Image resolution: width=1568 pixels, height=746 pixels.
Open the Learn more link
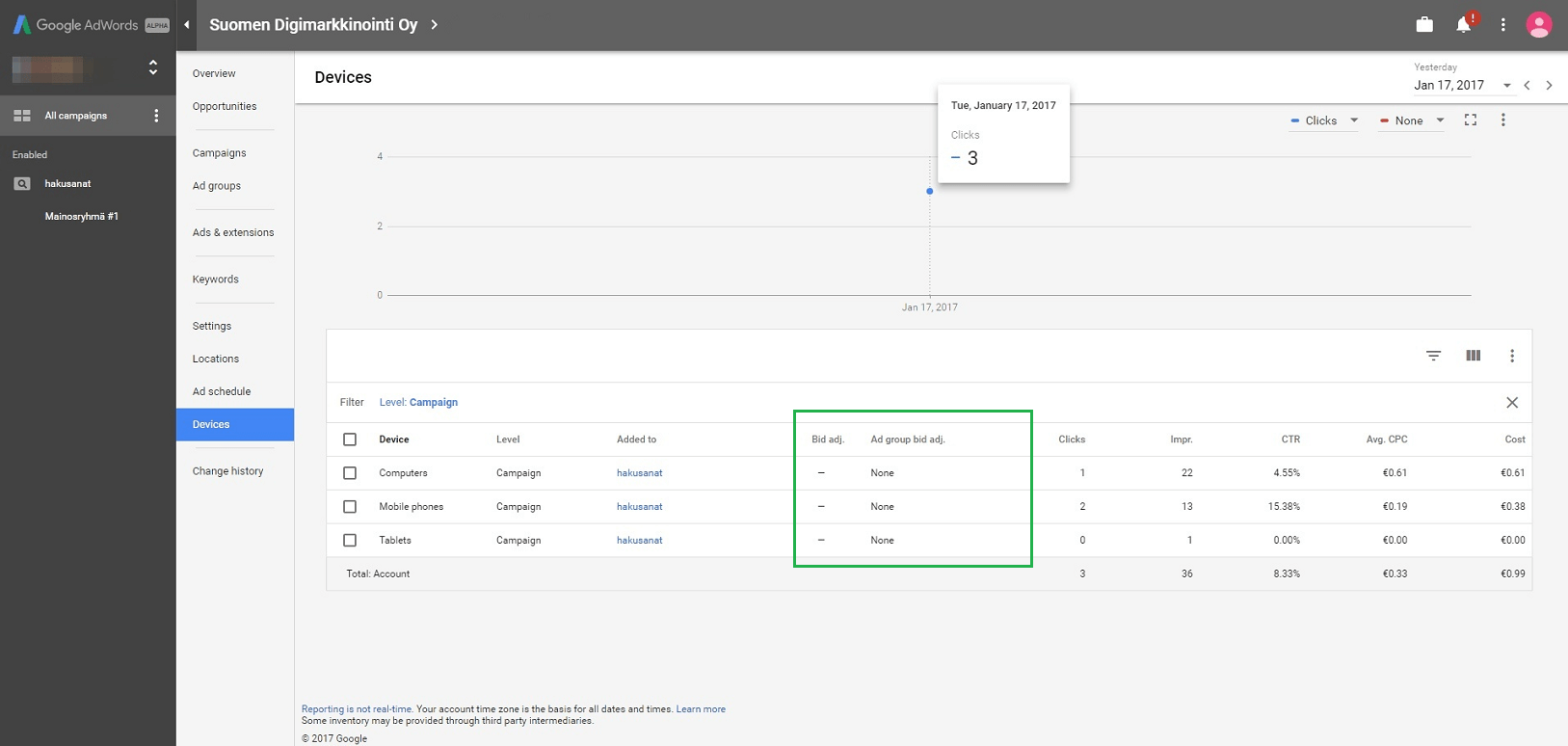point(701,709)
